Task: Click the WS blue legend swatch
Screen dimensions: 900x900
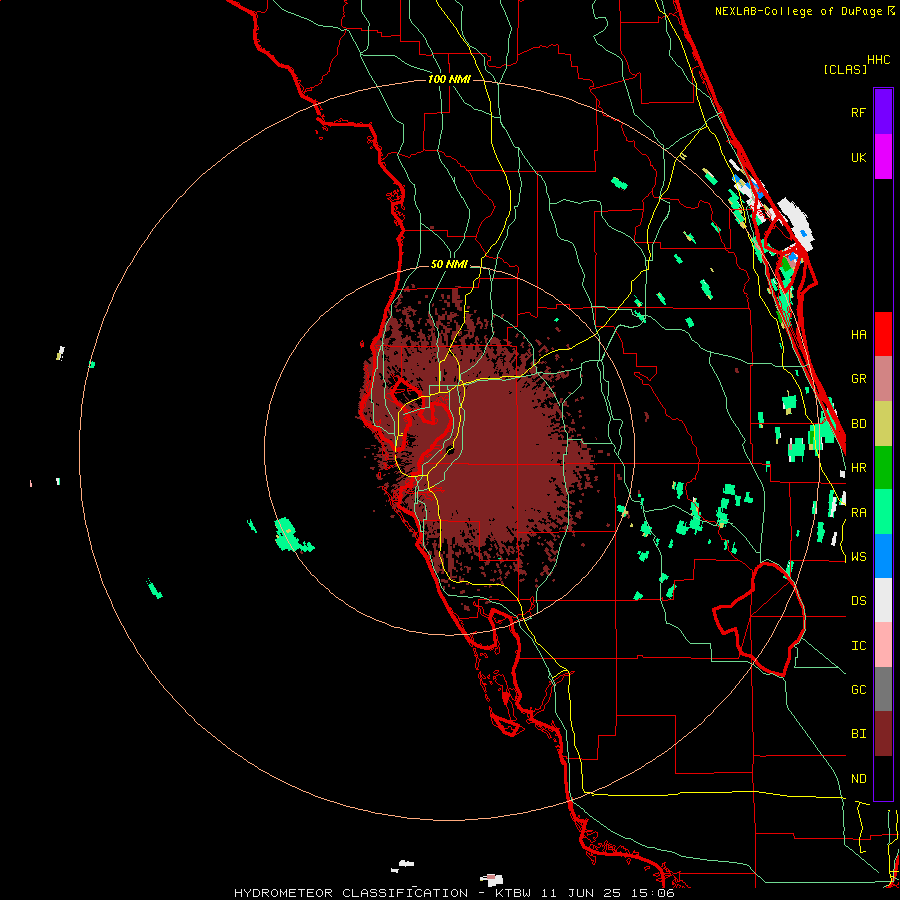Action: [883, 556]
